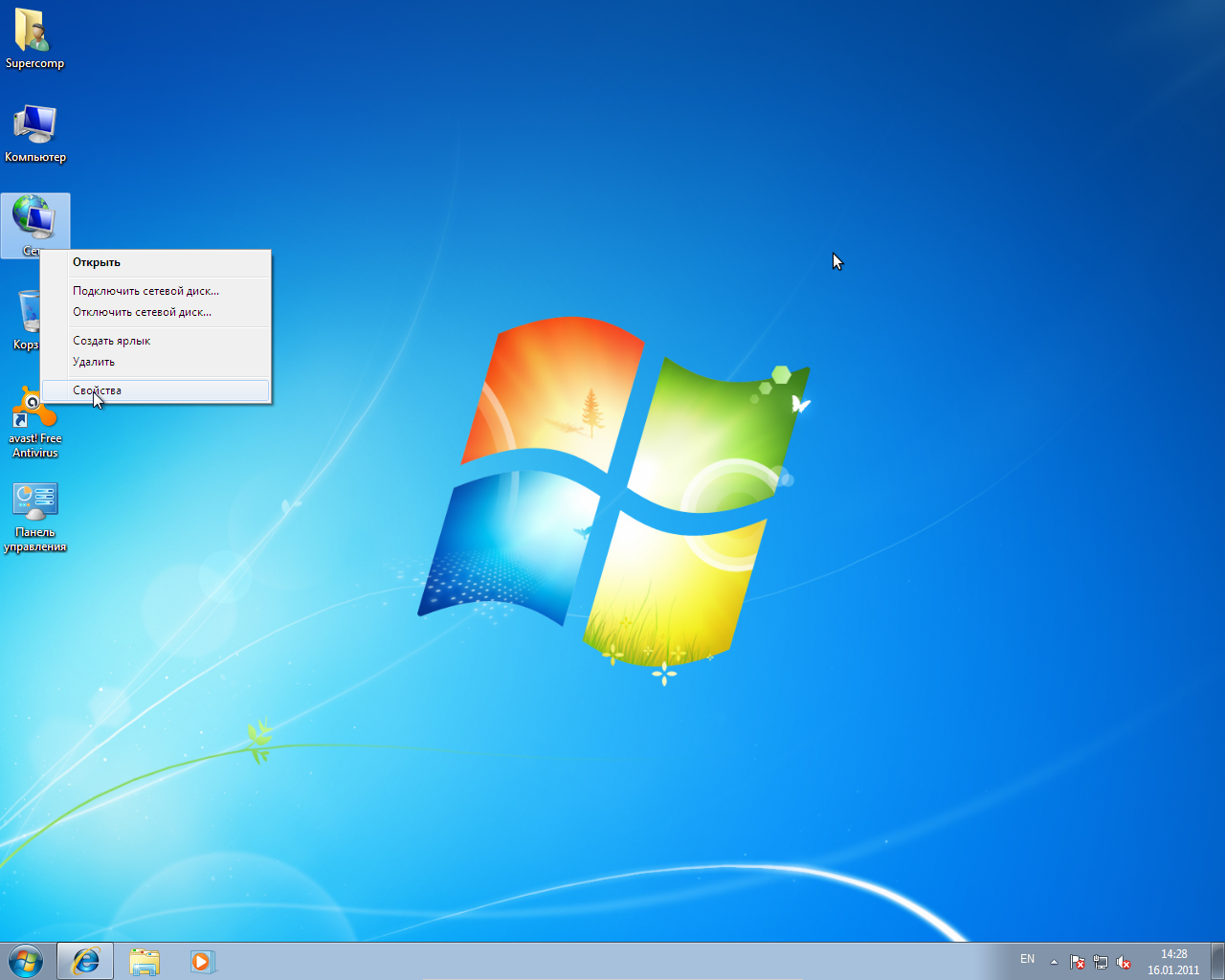Choose Удалить in the context menu
Screen dimensions: 1225x980
point(156,362)
